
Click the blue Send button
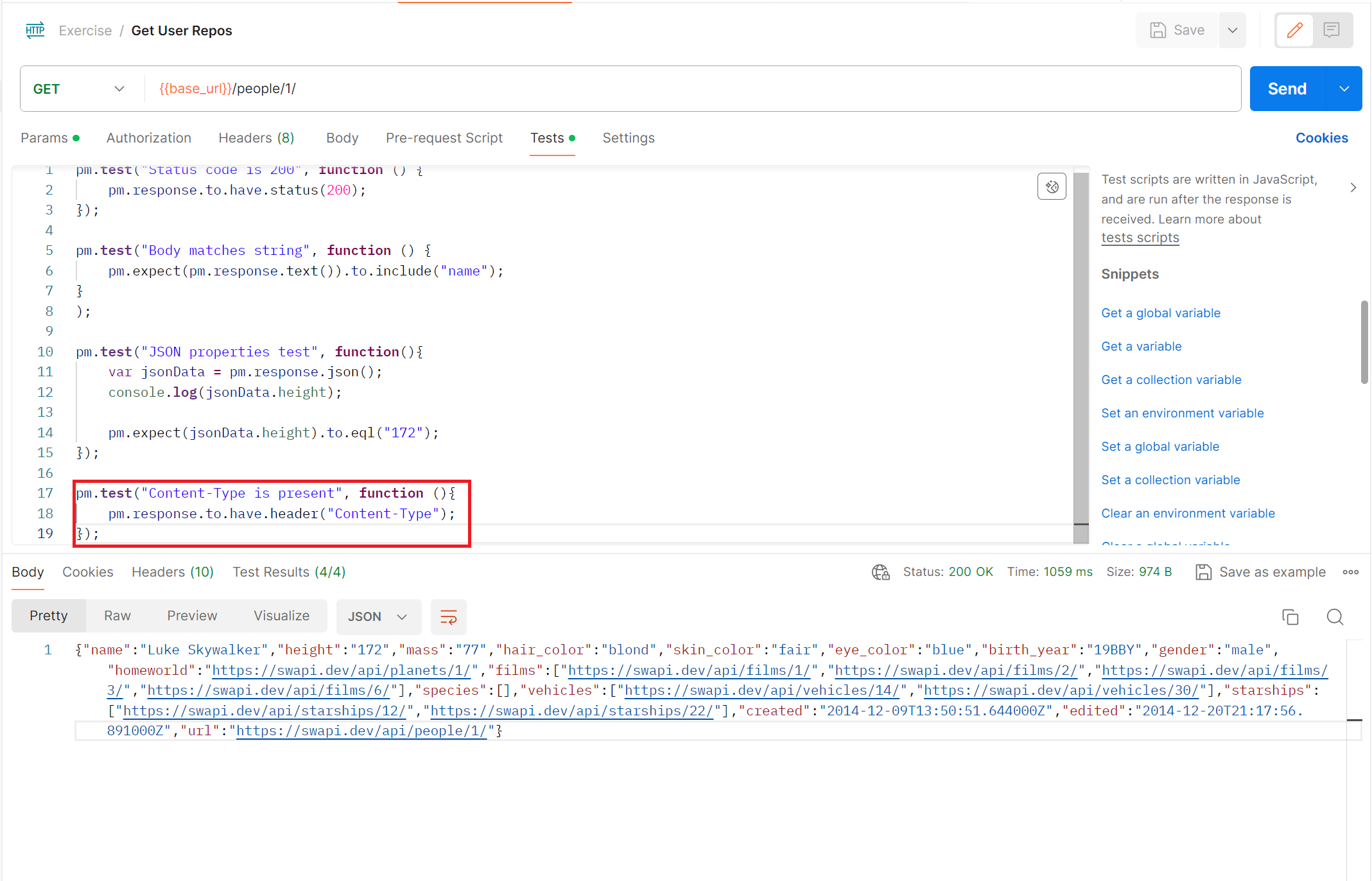(1287, 89)
